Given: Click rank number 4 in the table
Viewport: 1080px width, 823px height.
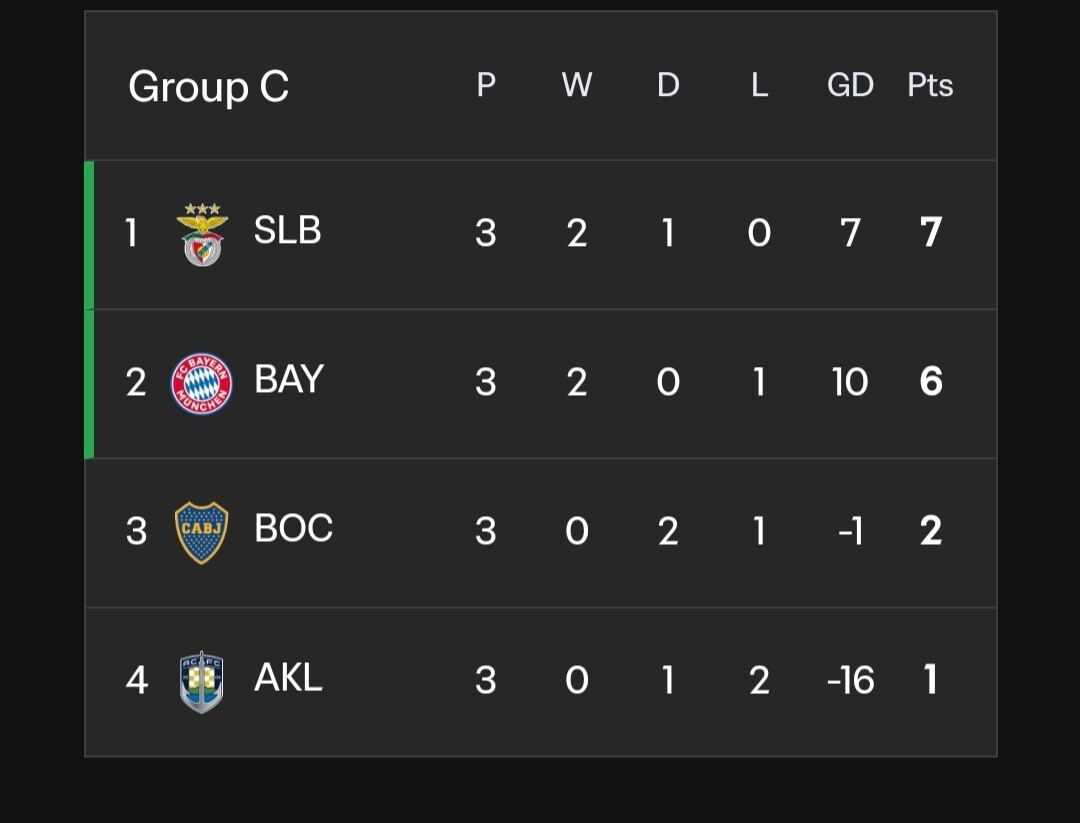Looking at the screenshot, I should tap(136, 680).
